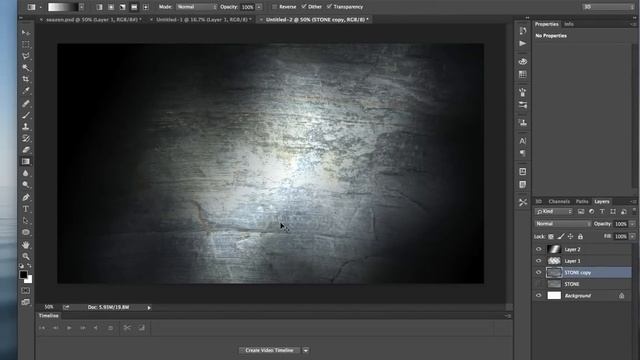Open the Create Video Timeline dropdown arrow

click(x=306, y=350)
